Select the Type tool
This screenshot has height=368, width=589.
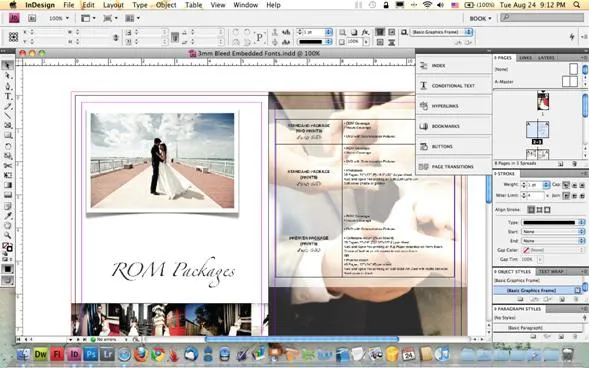(x=7, y=96)
